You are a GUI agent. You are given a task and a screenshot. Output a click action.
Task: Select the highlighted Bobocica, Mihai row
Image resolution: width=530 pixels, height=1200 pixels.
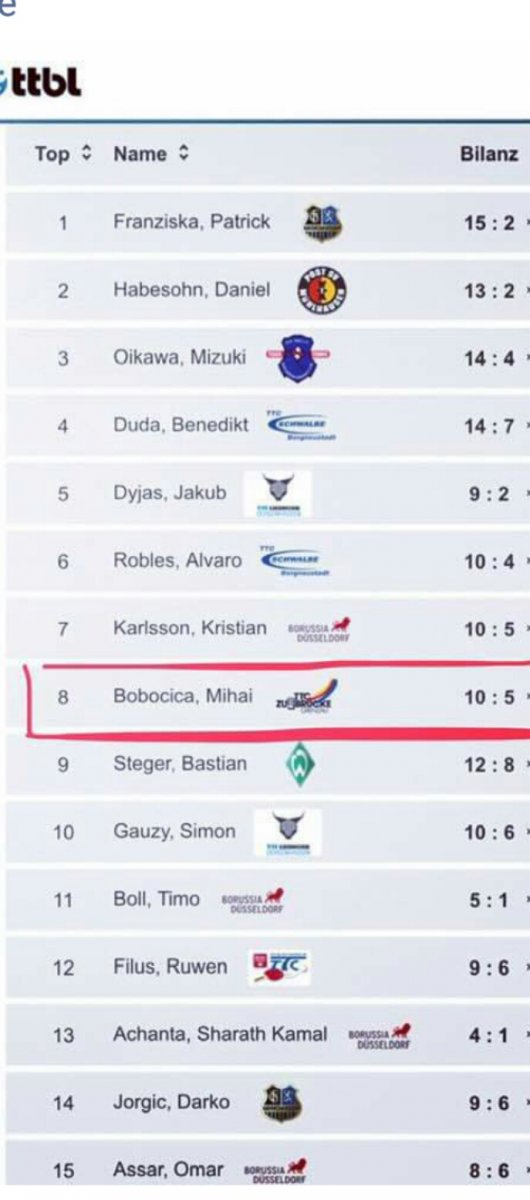267,697
